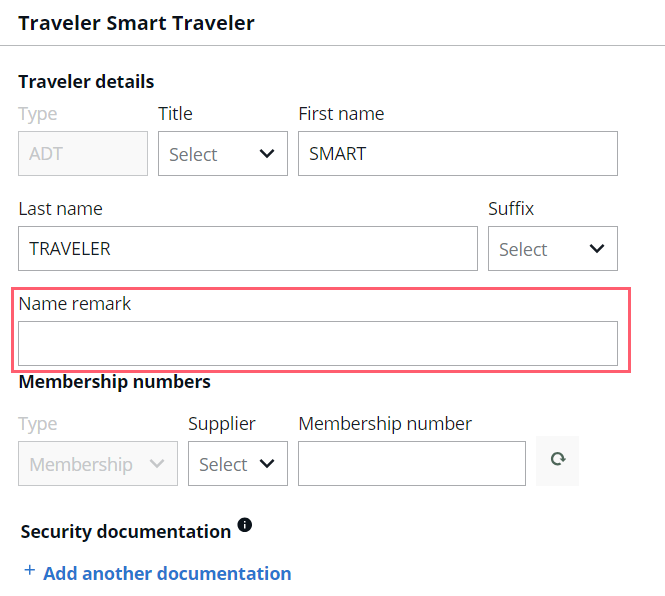Viewport: 665px width, 596px height.
Task: Open the Title dropdown
Action: (223, 154)
